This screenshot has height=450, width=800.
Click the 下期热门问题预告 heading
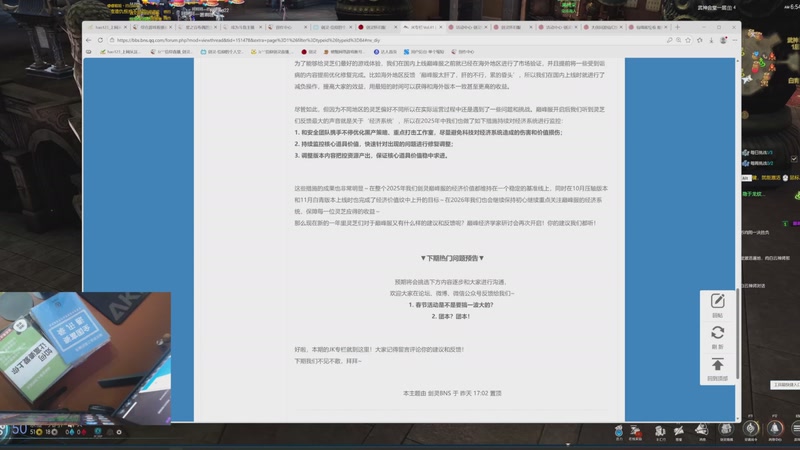[x=452, y=258]
